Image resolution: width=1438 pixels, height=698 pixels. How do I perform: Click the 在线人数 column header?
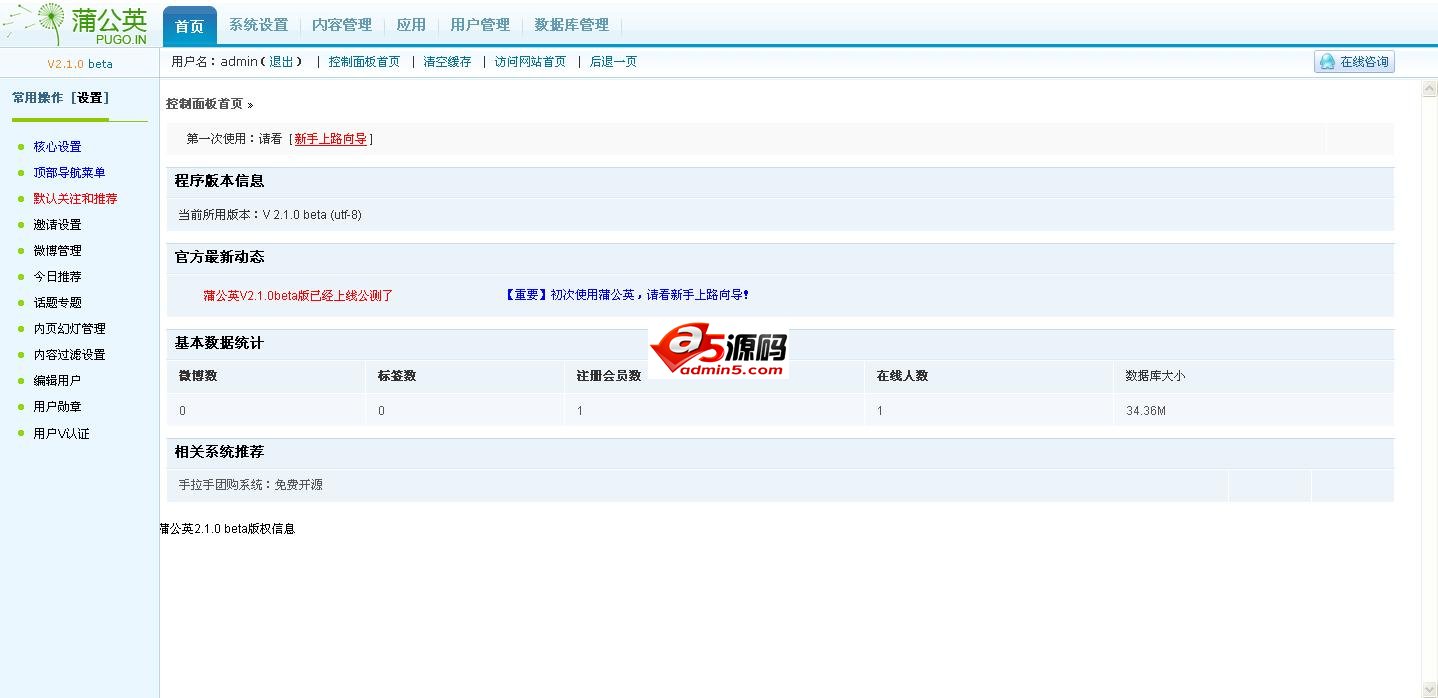pos(902,376)
